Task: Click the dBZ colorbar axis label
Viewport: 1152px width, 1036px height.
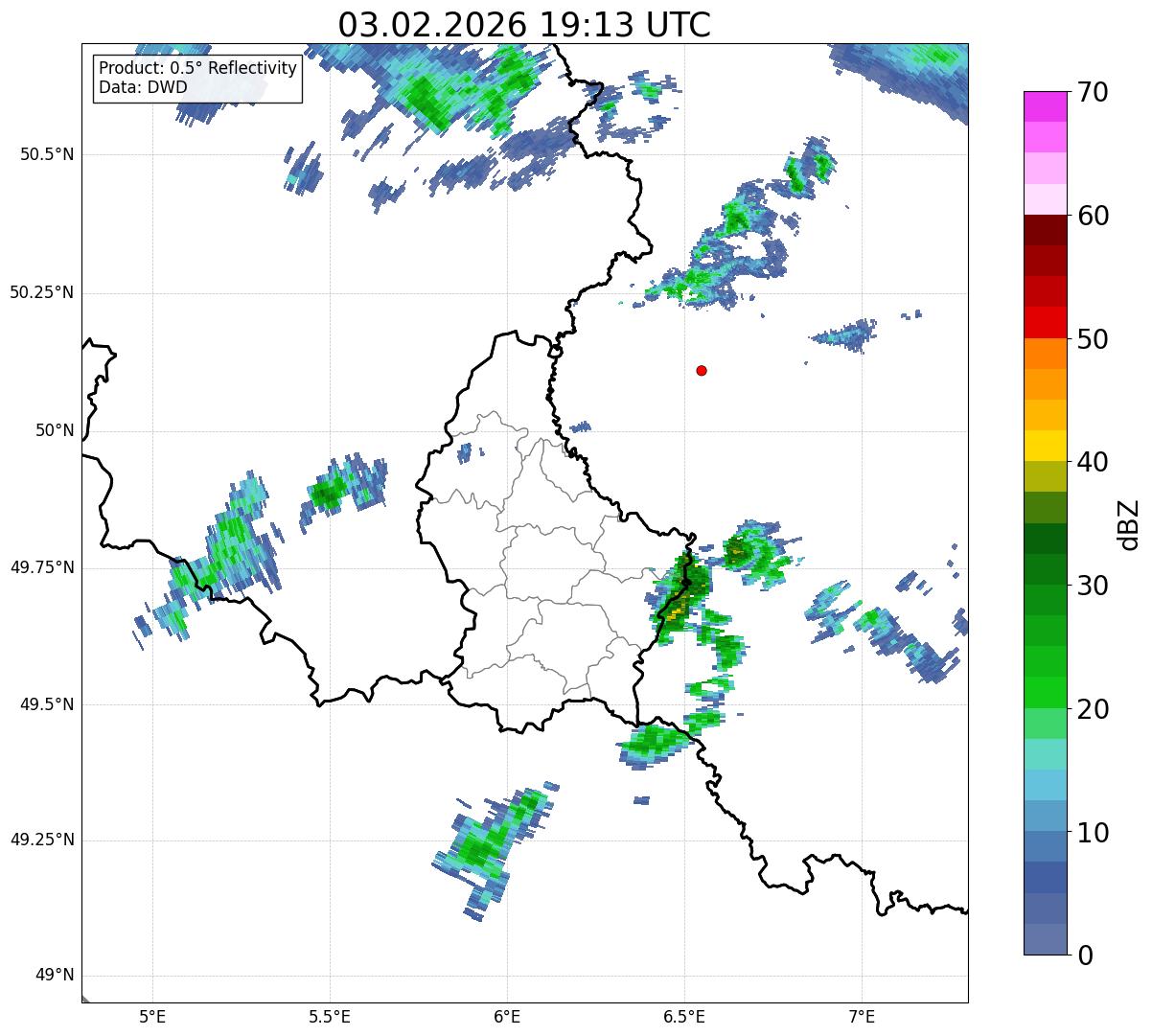Action: (x=1130, y=523)
